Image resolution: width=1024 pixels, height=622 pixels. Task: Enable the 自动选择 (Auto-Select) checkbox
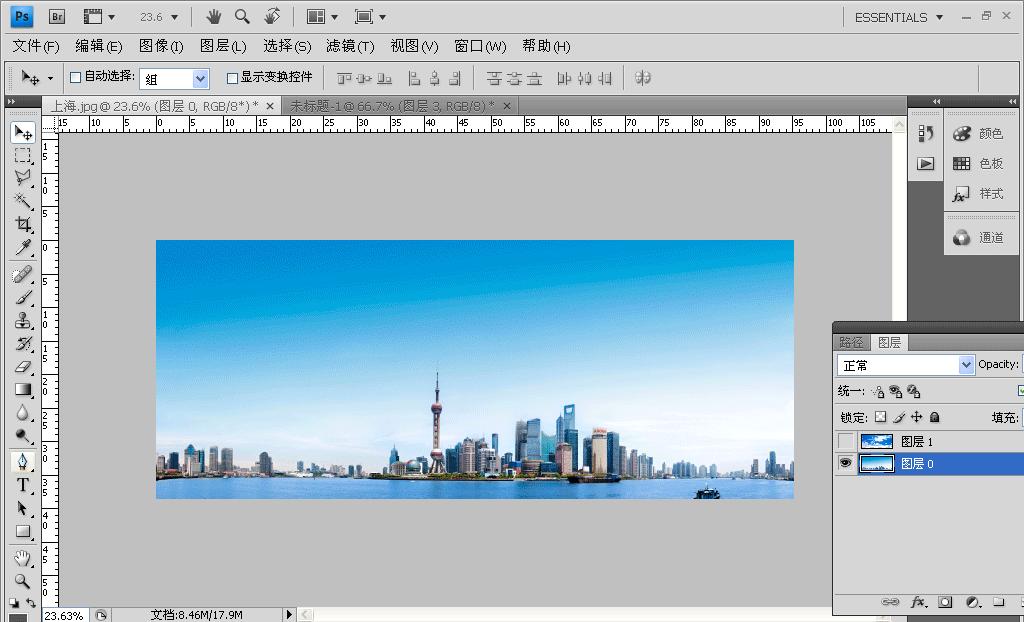[75, 77]
